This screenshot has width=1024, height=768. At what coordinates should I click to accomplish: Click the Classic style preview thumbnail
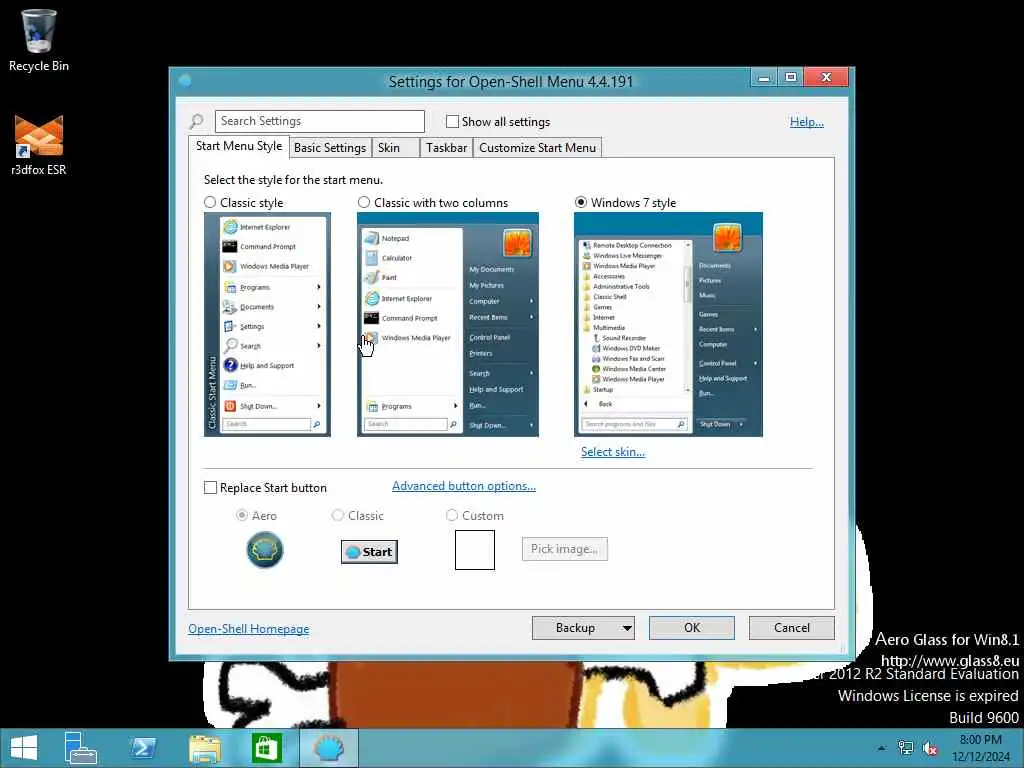click(x=267, y=325)
